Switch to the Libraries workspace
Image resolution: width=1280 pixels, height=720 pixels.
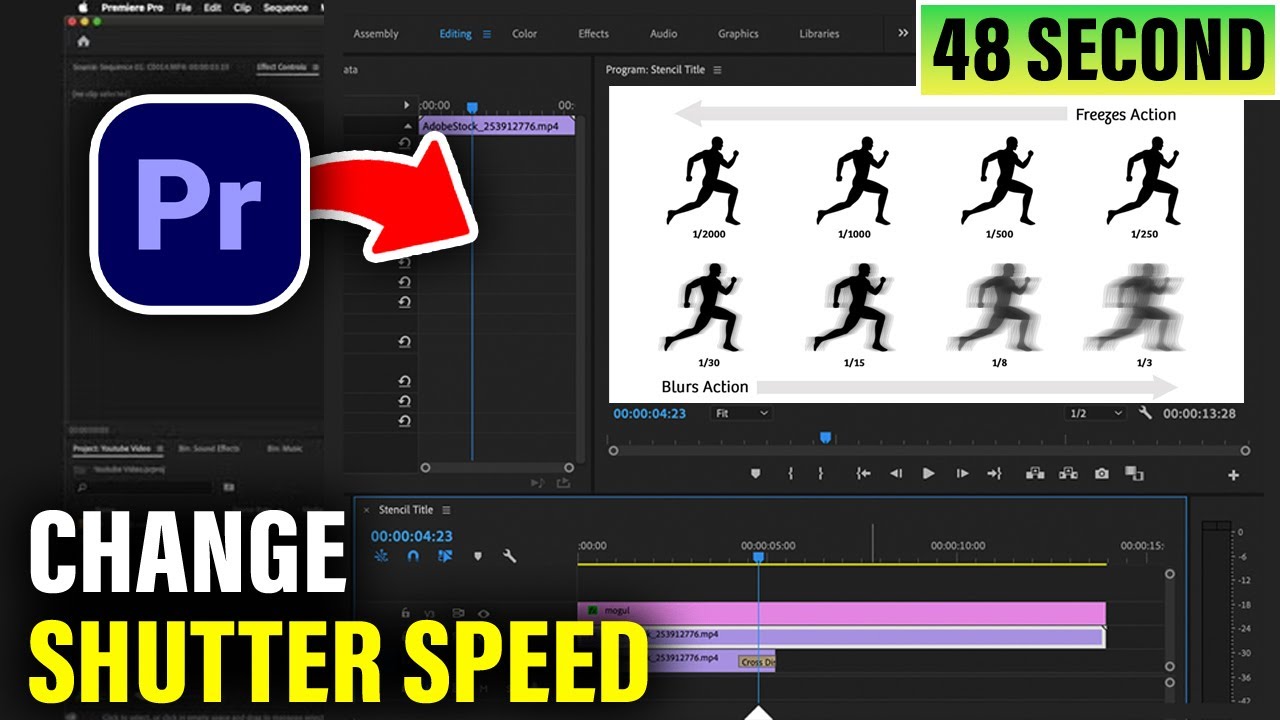click(x=819, y=34)
